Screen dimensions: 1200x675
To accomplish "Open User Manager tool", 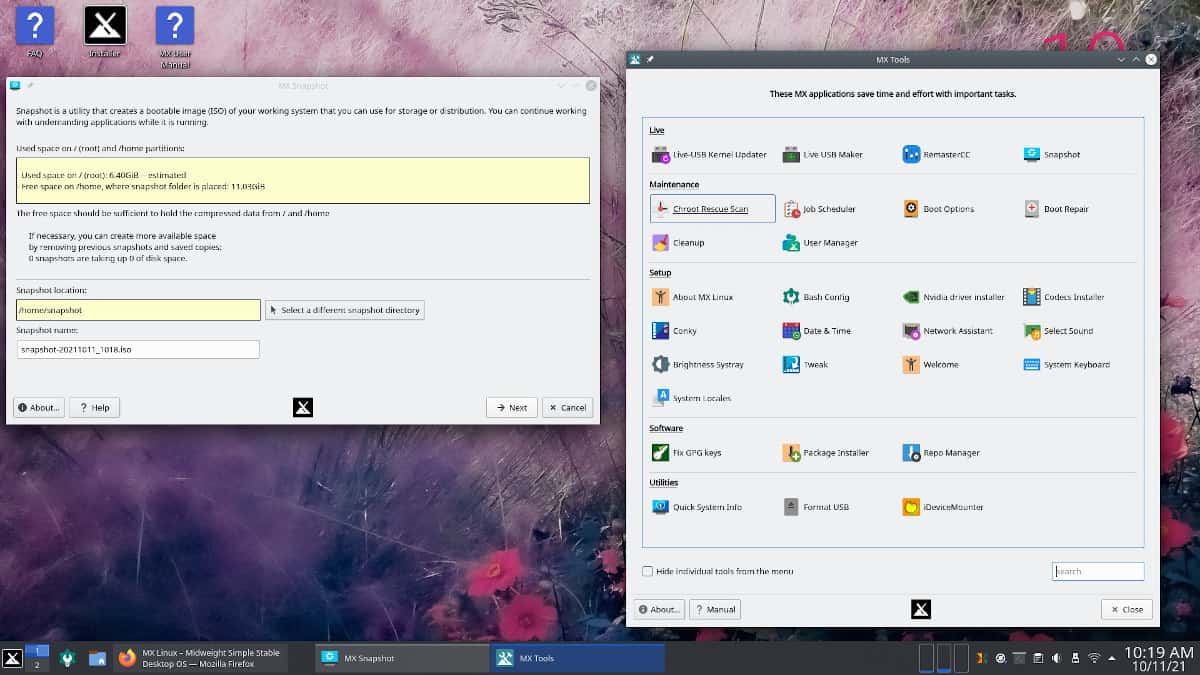I will coord(820,243).
